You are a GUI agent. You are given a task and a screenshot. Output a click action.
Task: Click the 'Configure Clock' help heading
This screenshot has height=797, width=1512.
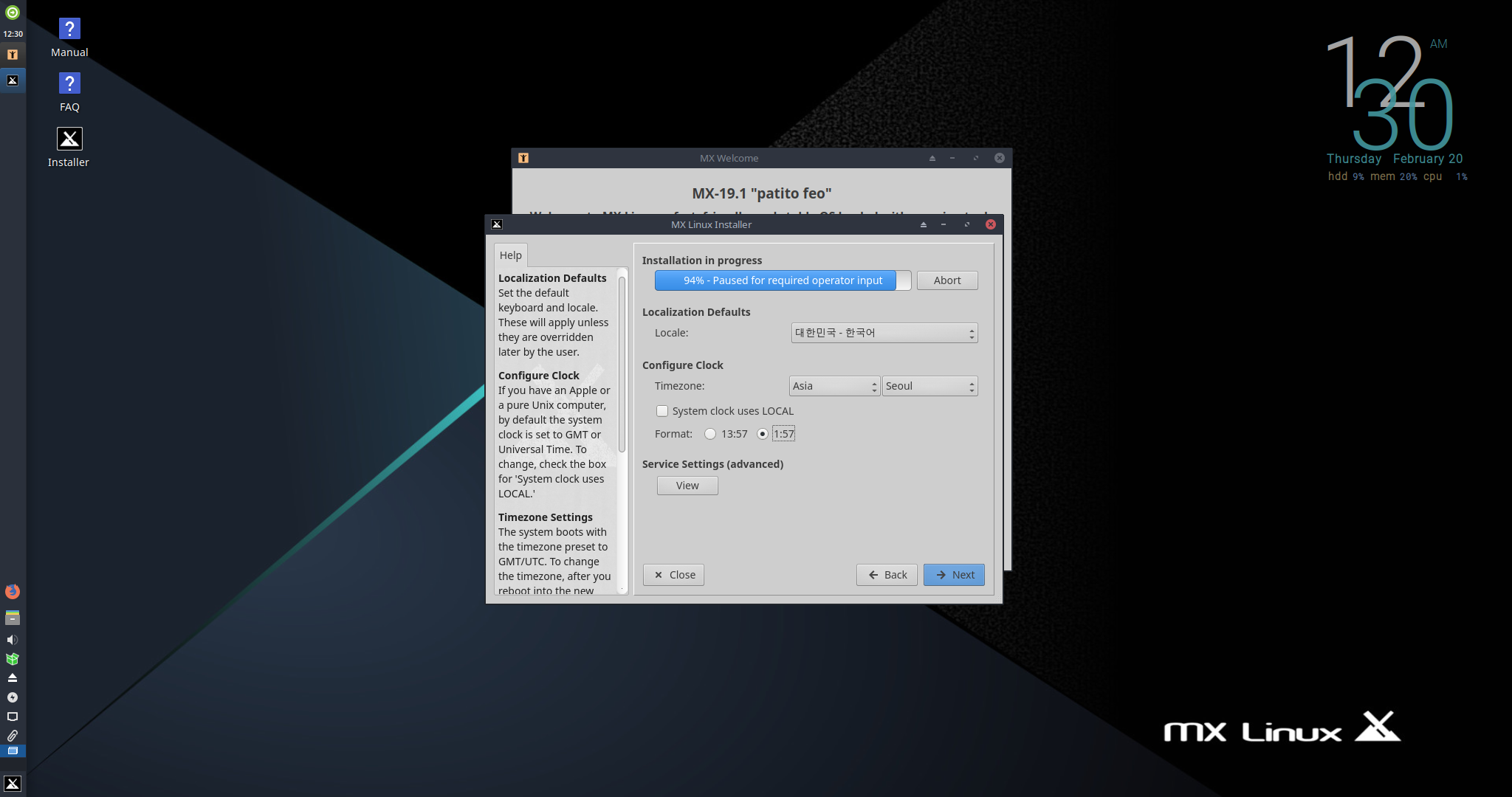pyautogui.click(x=539, y=376)
